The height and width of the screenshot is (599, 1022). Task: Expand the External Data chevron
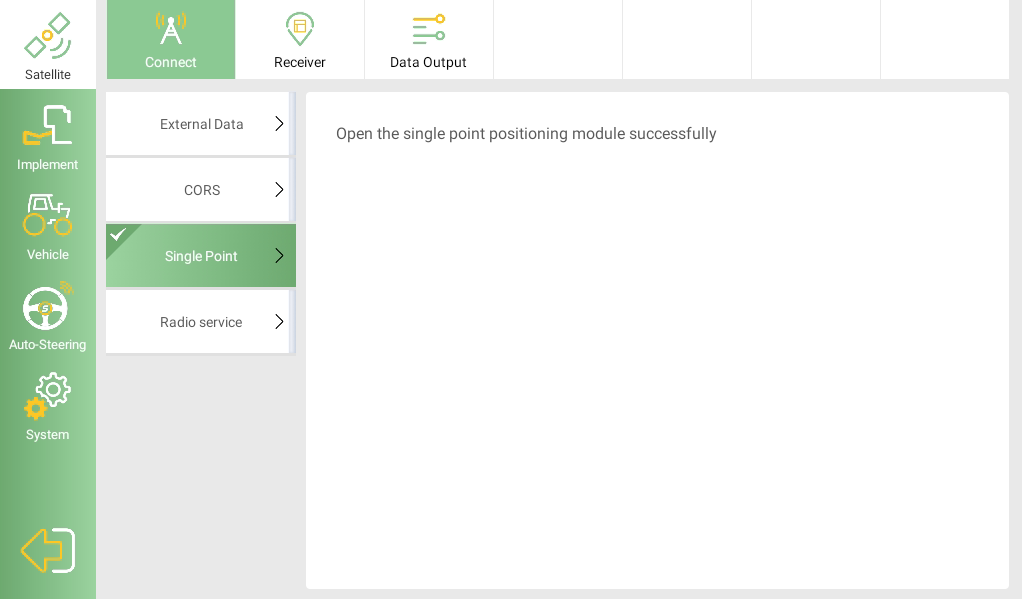[x=279, y=124]
